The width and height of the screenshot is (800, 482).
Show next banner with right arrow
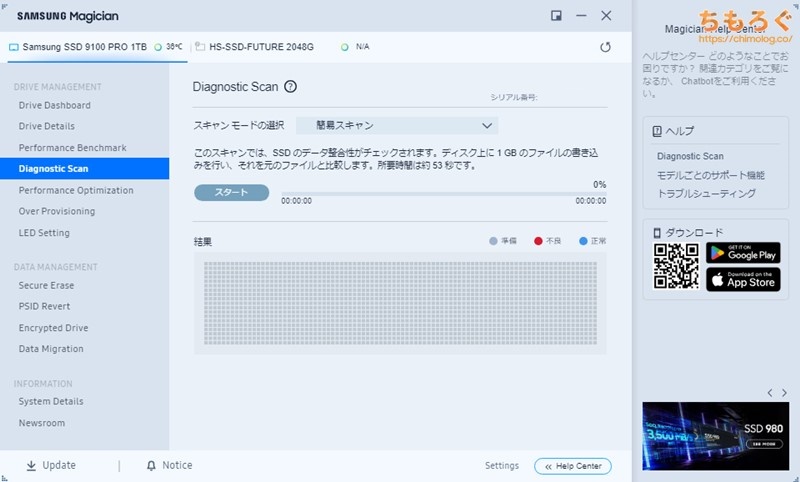coord(784,393)
